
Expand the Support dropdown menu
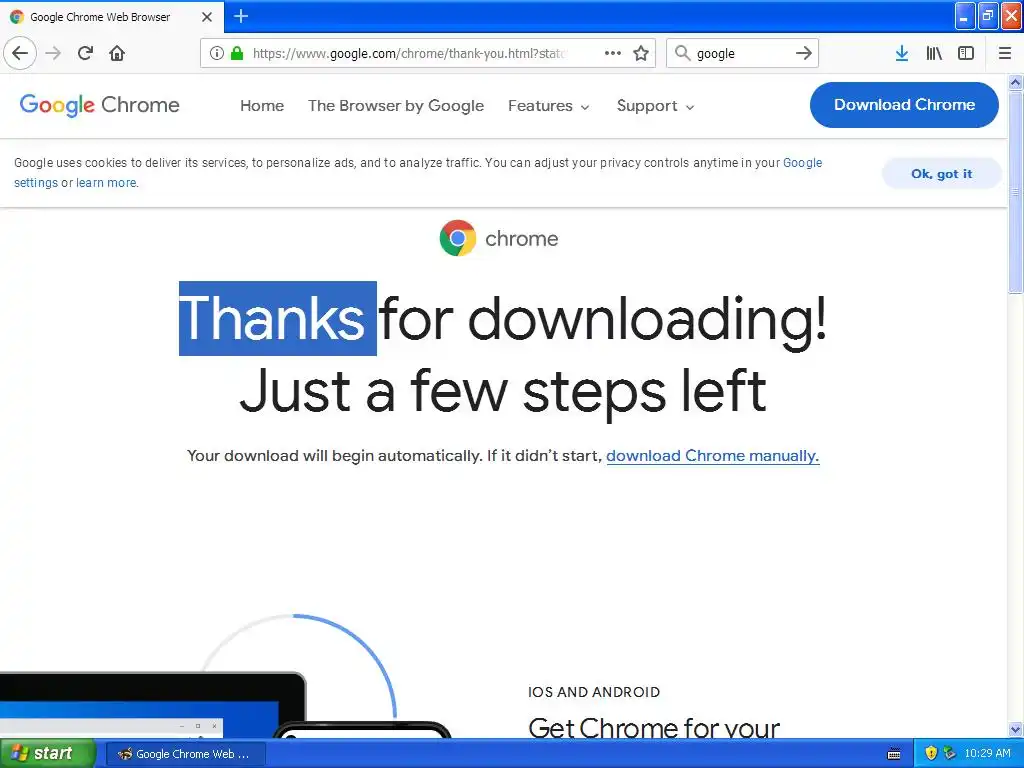pyautogui.click(x=655, y=106)
